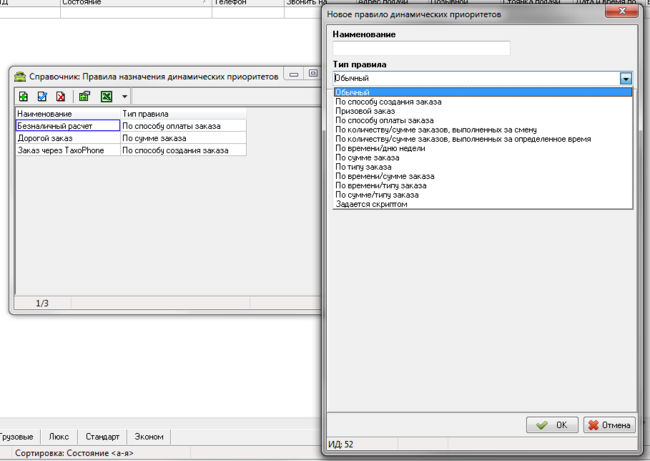Screen dimensions: 650x461
Task: Click the table settings toolbar icon
Action: pos(85,97)
